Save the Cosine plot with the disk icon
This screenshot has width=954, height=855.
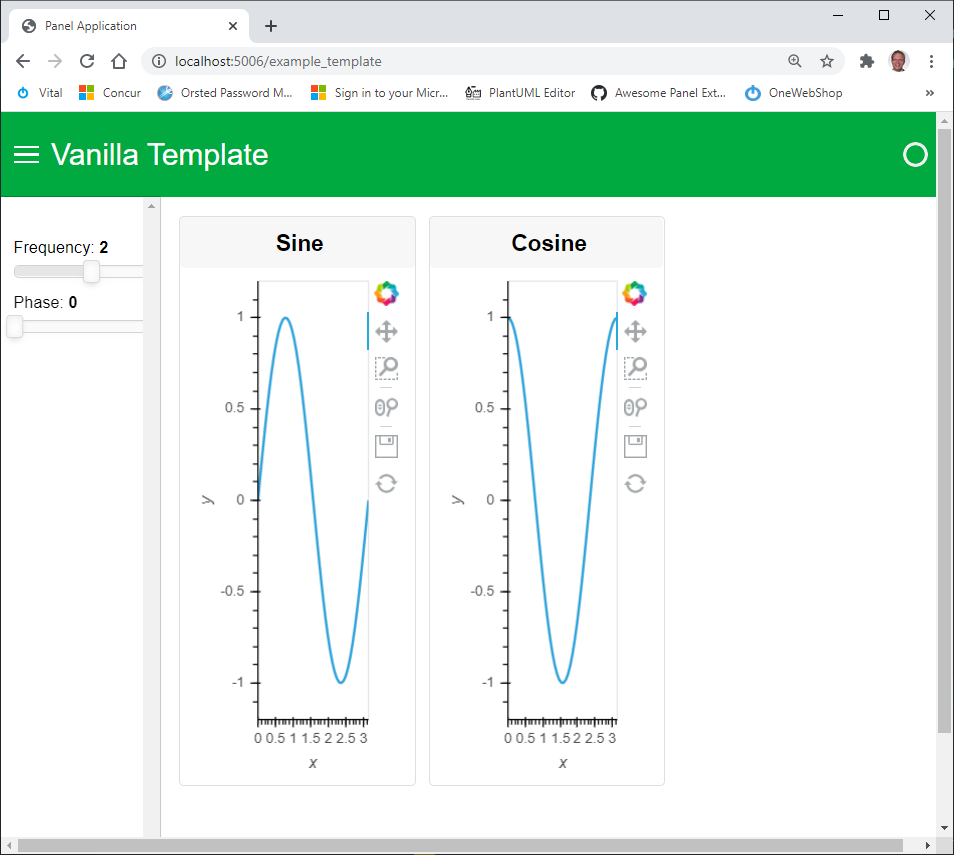(x=635, y=445)
